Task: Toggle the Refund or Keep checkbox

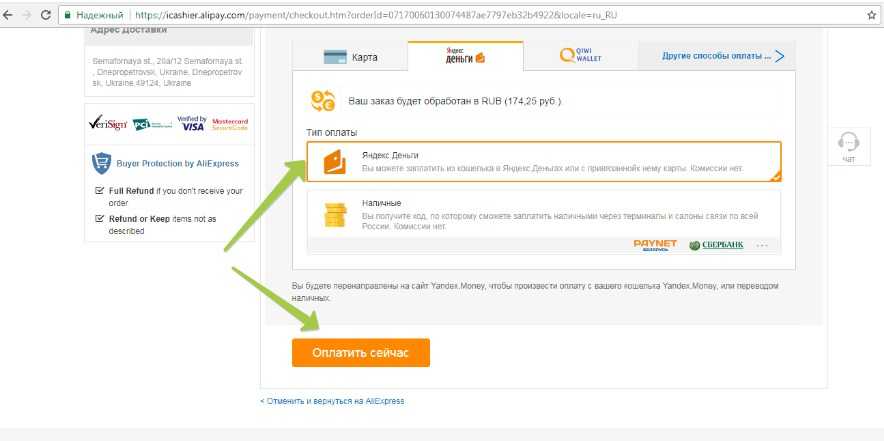Action: pyautogui.click(x=99, y=218)
